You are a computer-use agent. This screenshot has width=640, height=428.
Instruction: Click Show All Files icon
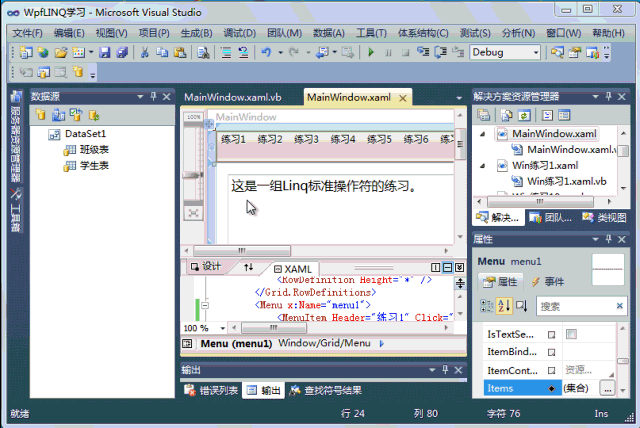pos(507,115)
